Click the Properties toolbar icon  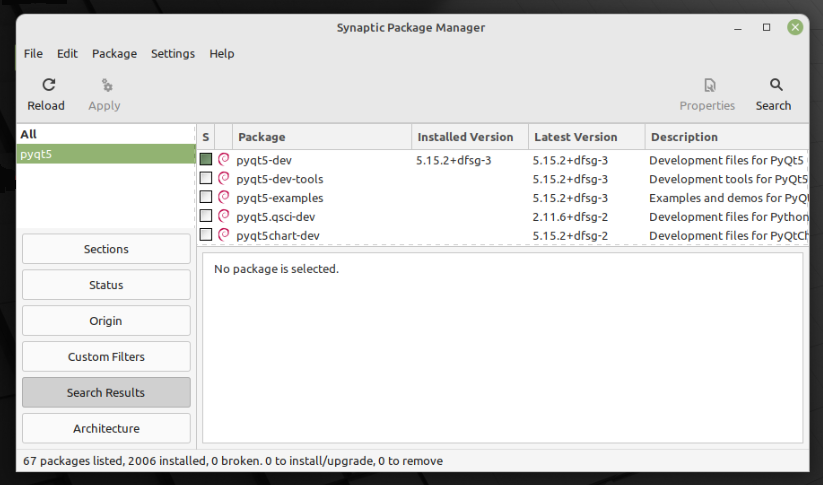click(708, 86)
